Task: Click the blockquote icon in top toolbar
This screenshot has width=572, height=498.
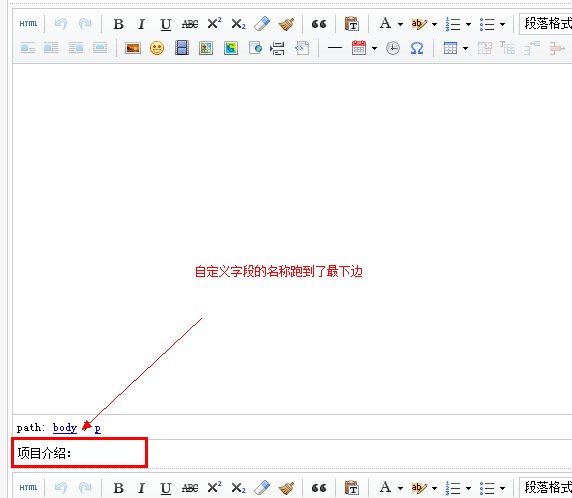Action: (x=319, y=24)
